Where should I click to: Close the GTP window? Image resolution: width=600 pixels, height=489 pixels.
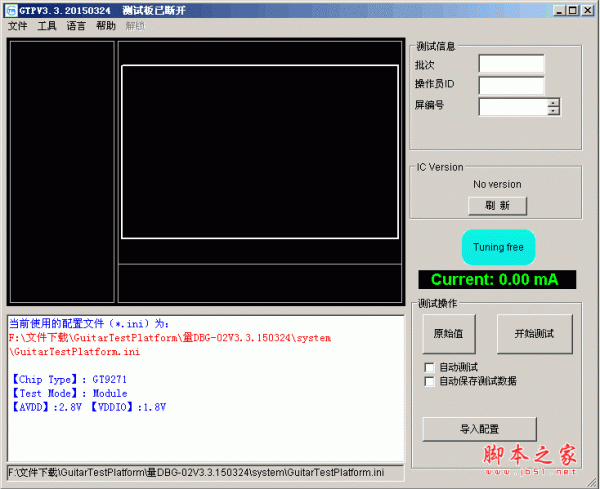(x=588, y=10)
